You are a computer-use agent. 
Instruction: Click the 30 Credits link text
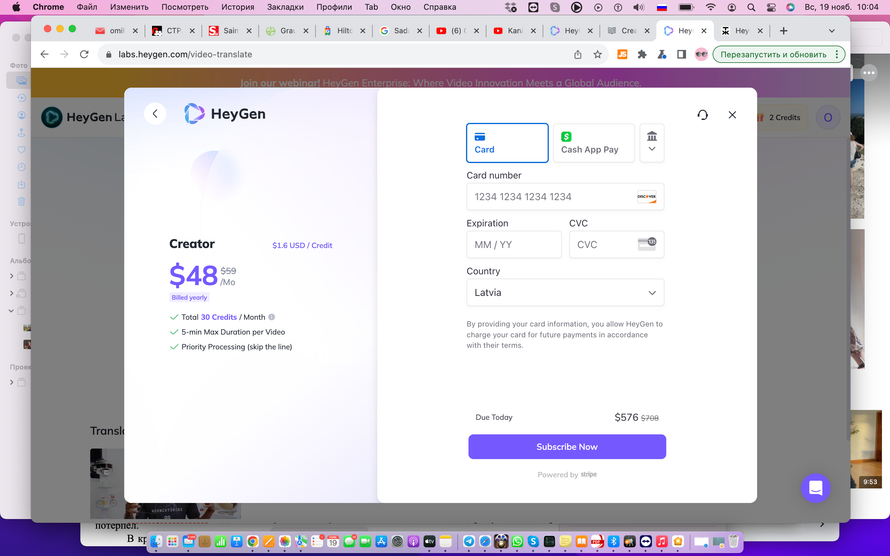(219, 317)
